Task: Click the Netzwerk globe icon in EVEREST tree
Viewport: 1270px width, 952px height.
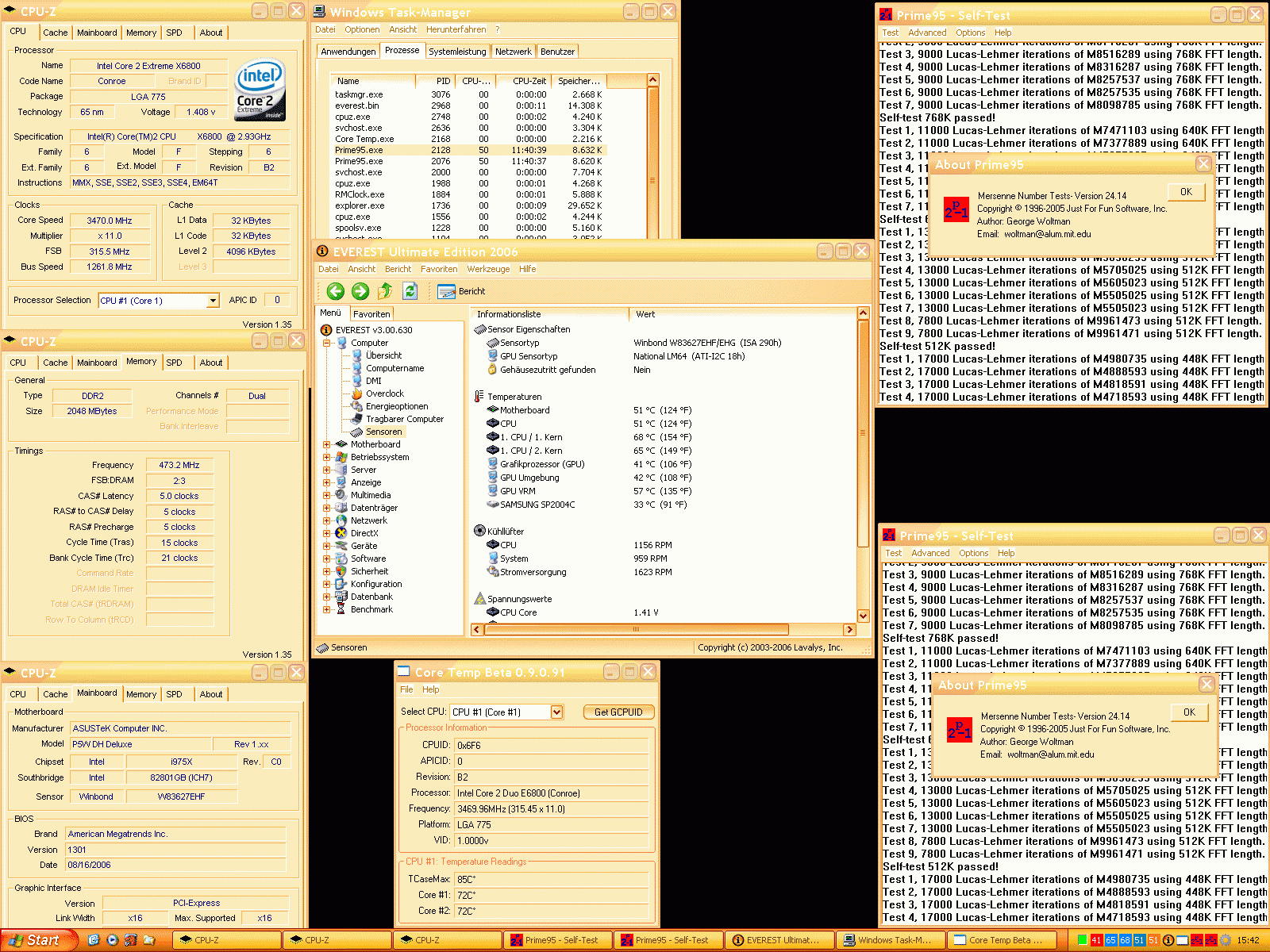Action: 341,520
